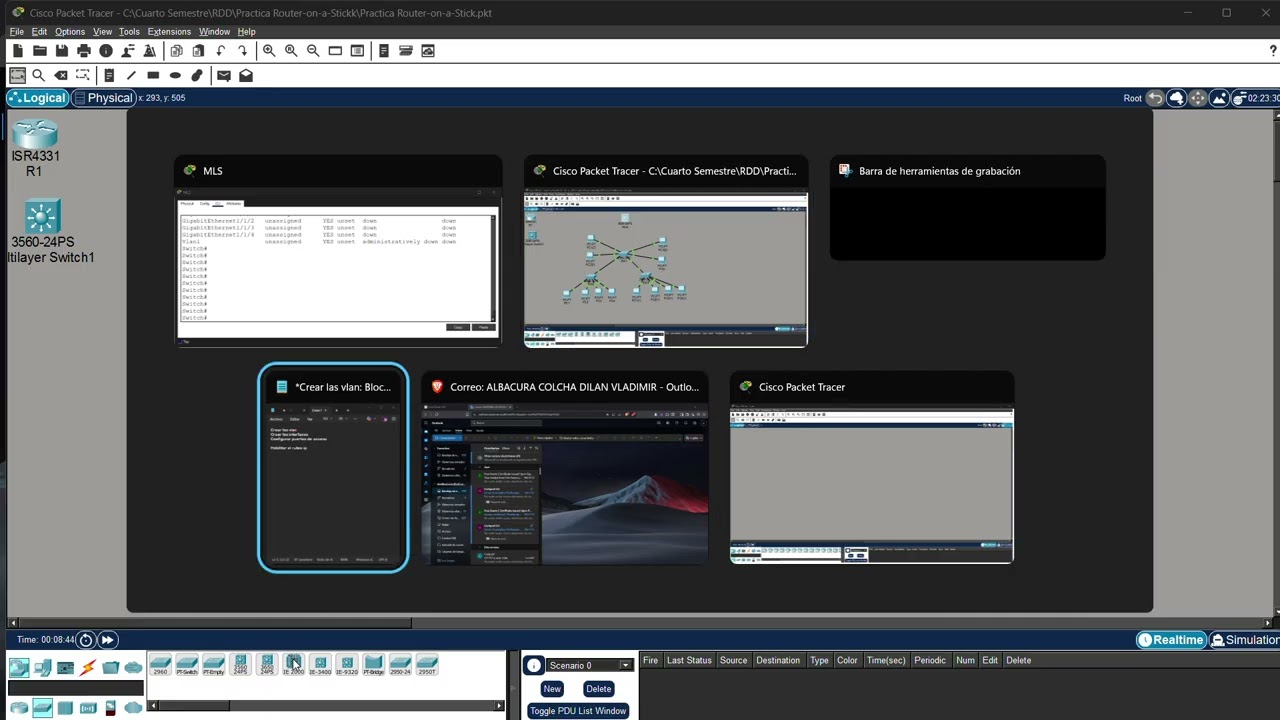Click the Back navigation arrow beside Root

[x=1155, y=98]
